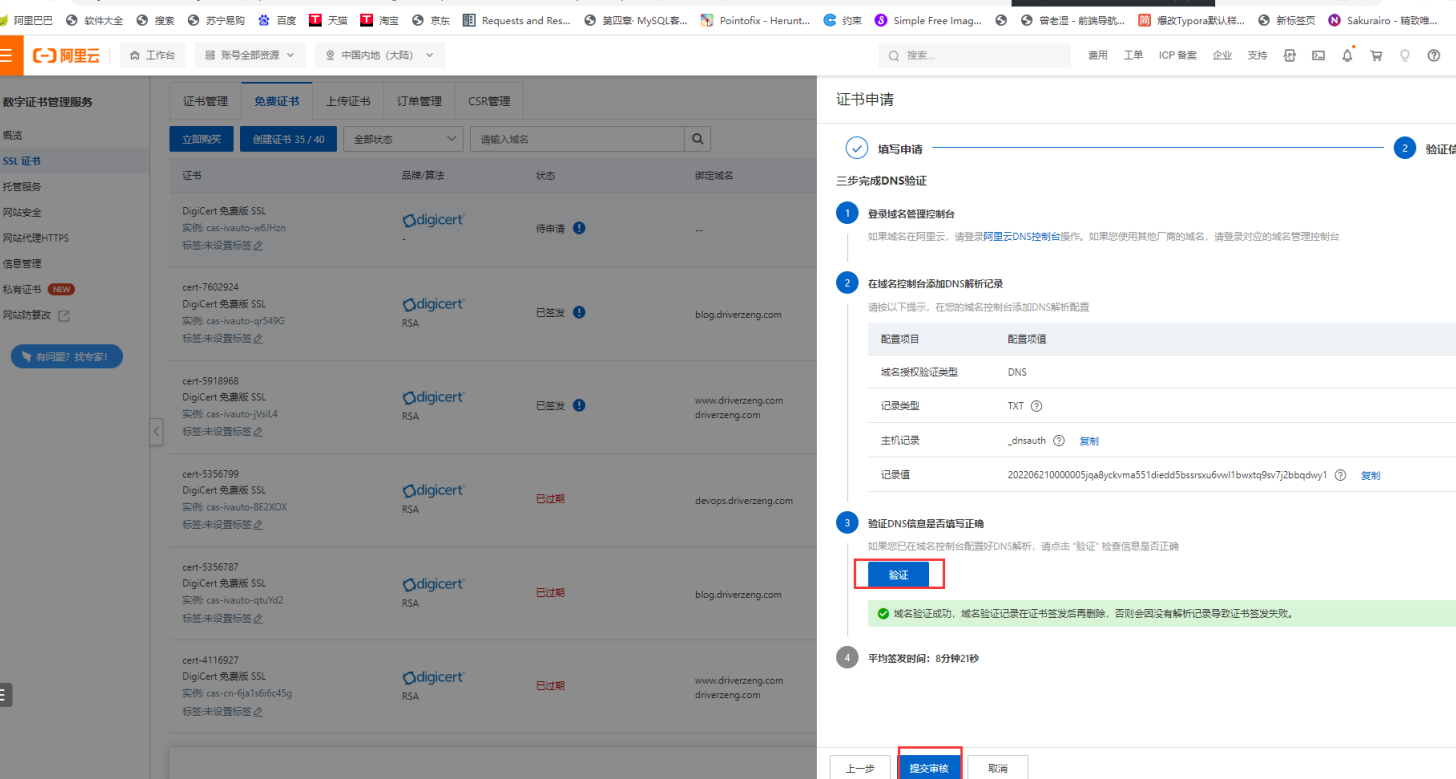Edit tag pencil for cert-7602924
This screenshot has width=1456, height=779.
click(258, 338)
